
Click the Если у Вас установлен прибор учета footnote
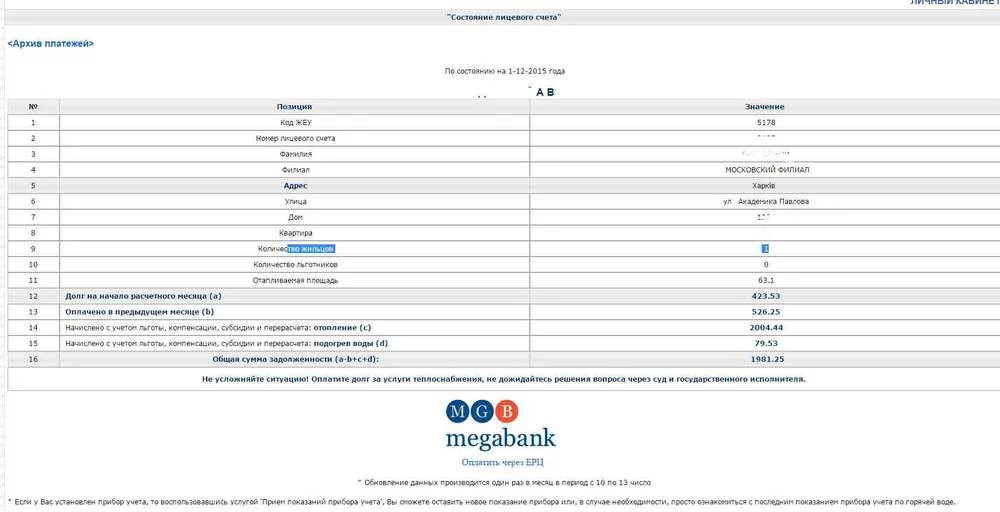pyautogui.click(x=482, y=502)
